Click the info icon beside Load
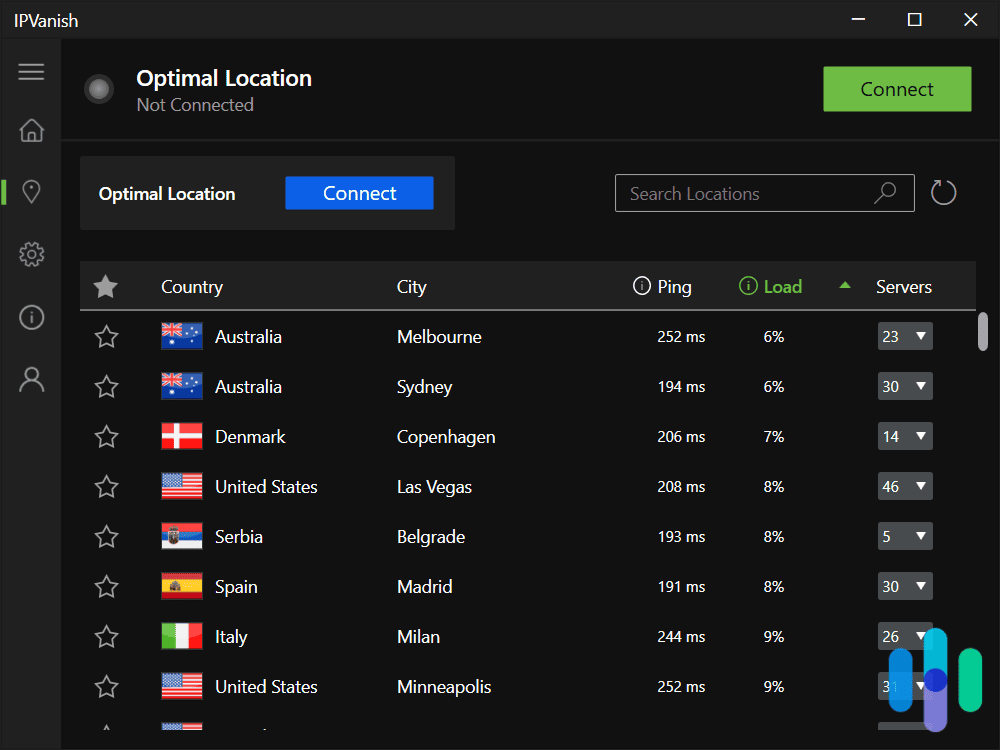The image size is (1000, 750). pos(746,286)
